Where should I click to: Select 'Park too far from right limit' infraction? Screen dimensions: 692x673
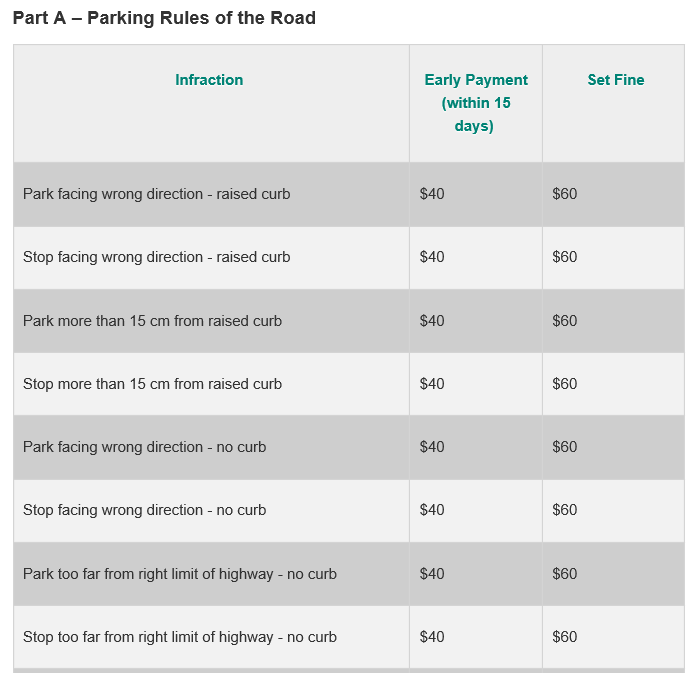click(x=179, y=574)
